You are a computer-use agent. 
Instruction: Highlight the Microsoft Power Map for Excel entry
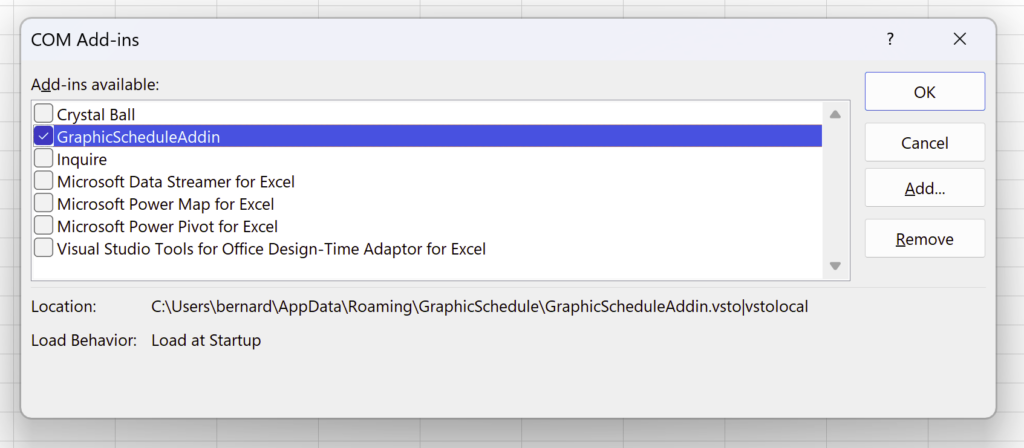coord(165,204)
